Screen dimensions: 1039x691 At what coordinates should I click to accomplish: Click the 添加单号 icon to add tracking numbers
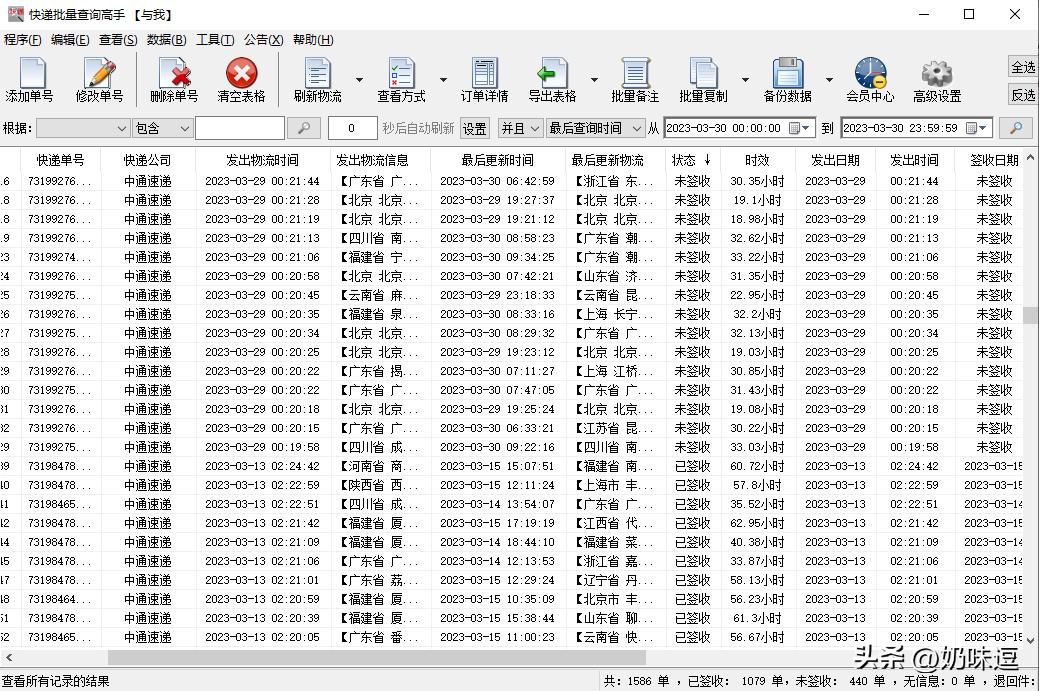pyautogui.click(x=31, y=80)
